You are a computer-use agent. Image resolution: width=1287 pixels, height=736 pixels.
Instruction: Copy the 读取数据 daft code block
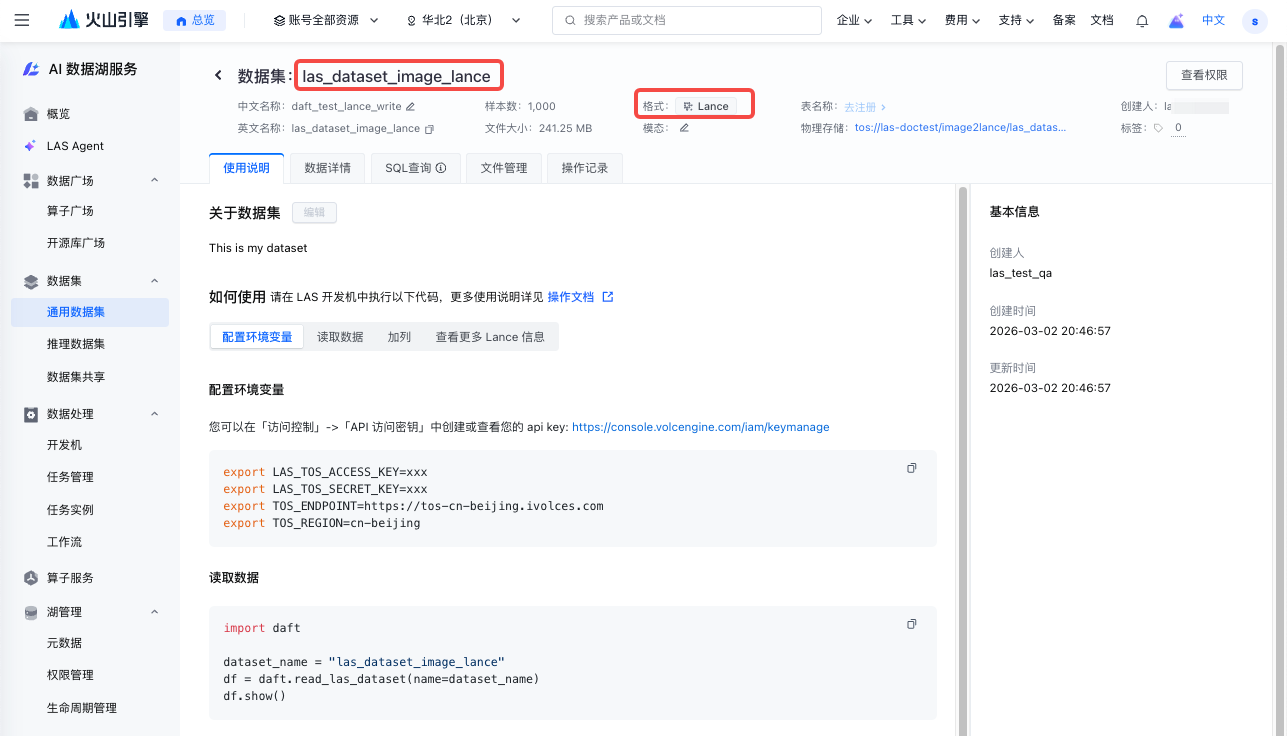[x=911, y=624]
